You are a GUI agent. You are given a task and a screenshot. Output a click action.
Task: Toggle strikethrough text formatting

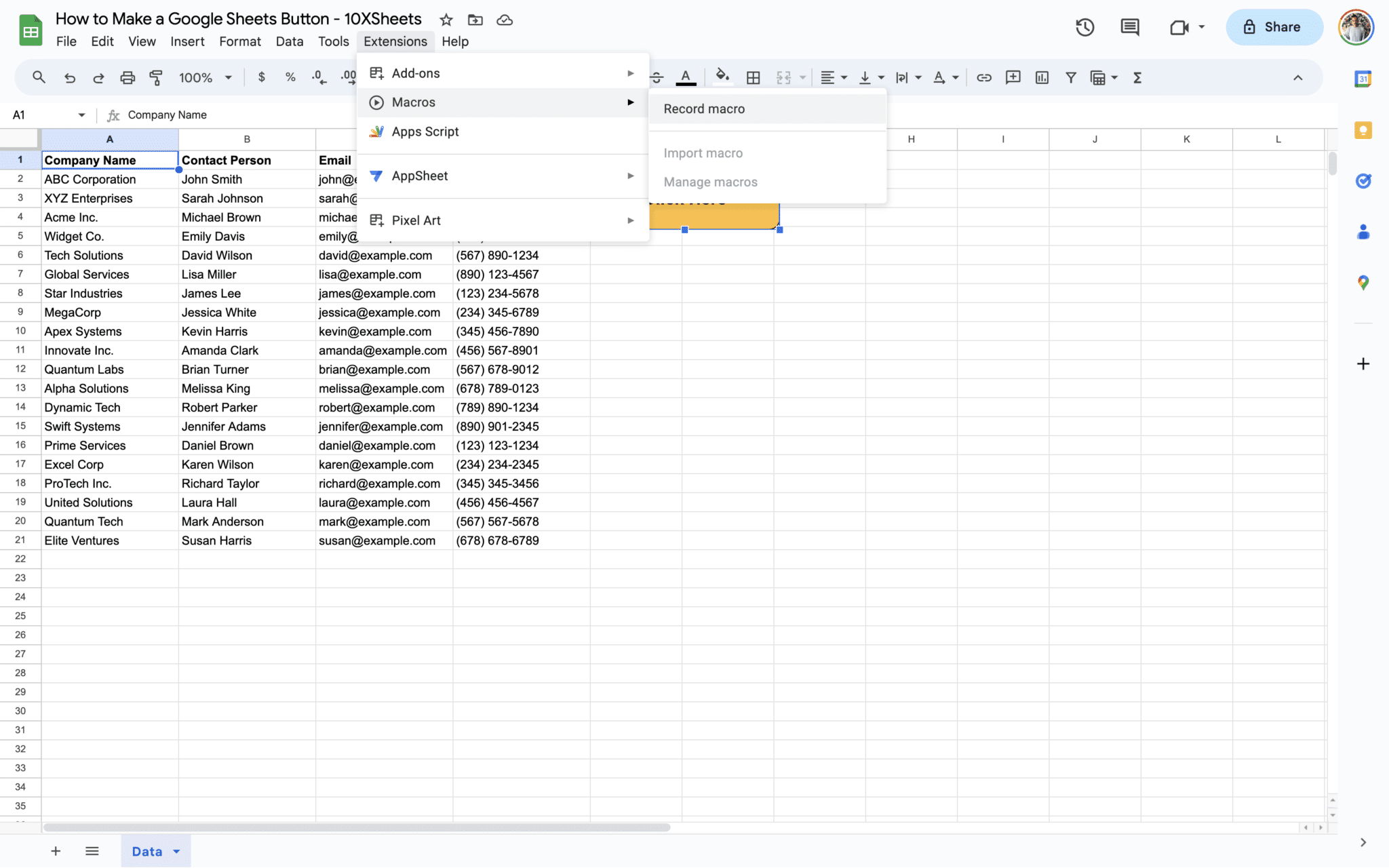657,77
